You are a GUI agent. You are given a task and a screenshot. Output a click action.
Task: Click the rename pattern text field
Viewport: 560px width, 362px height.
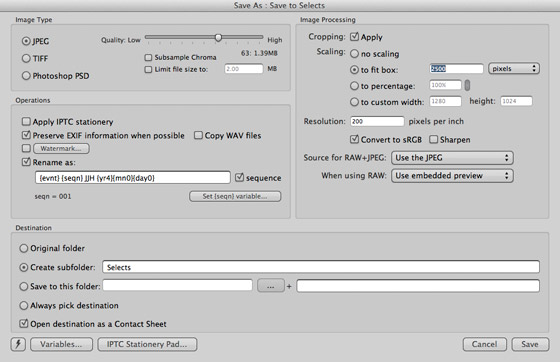[133, 177]
